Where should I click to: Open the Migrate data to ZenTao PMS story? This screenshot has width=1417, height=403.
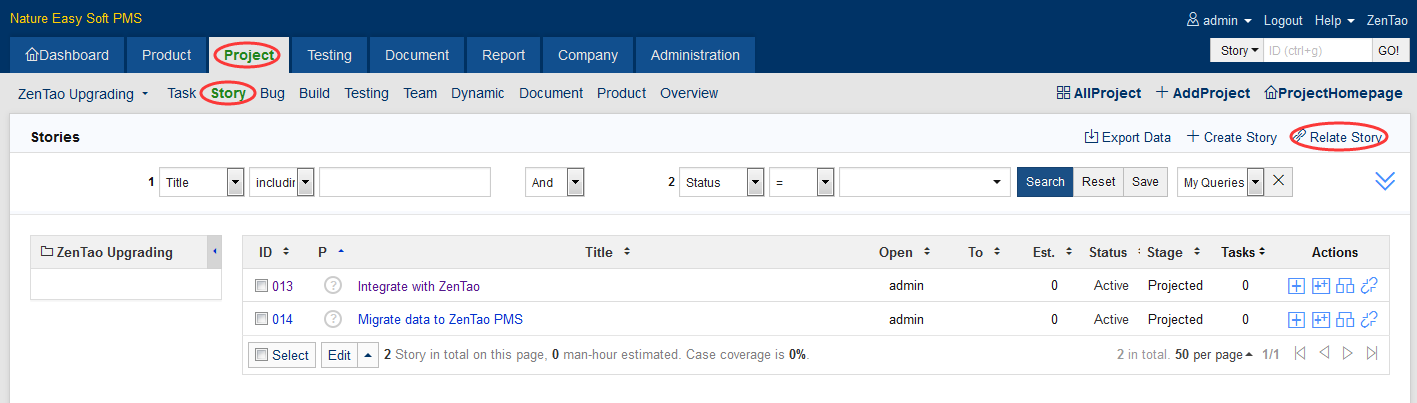point(440,320)
